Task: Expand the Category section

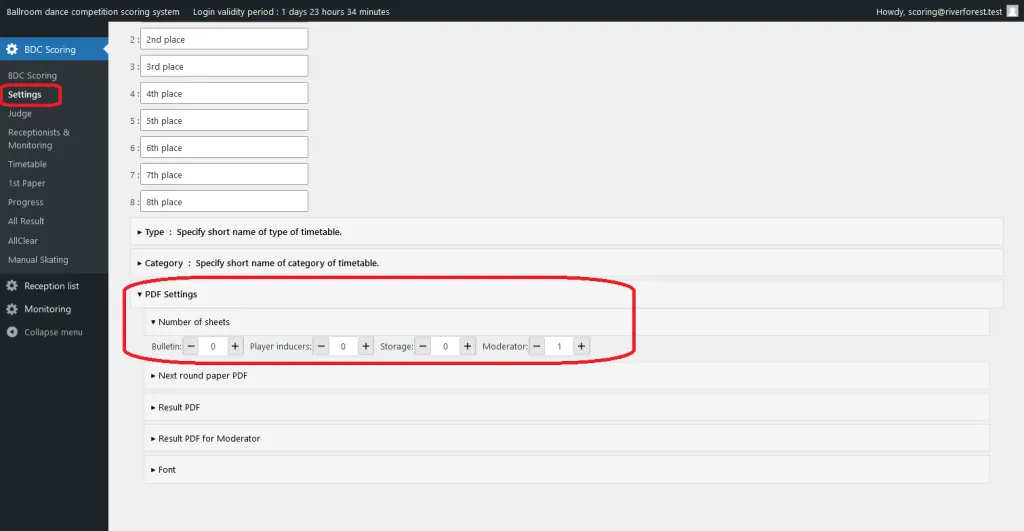Action: coord(160,263)
